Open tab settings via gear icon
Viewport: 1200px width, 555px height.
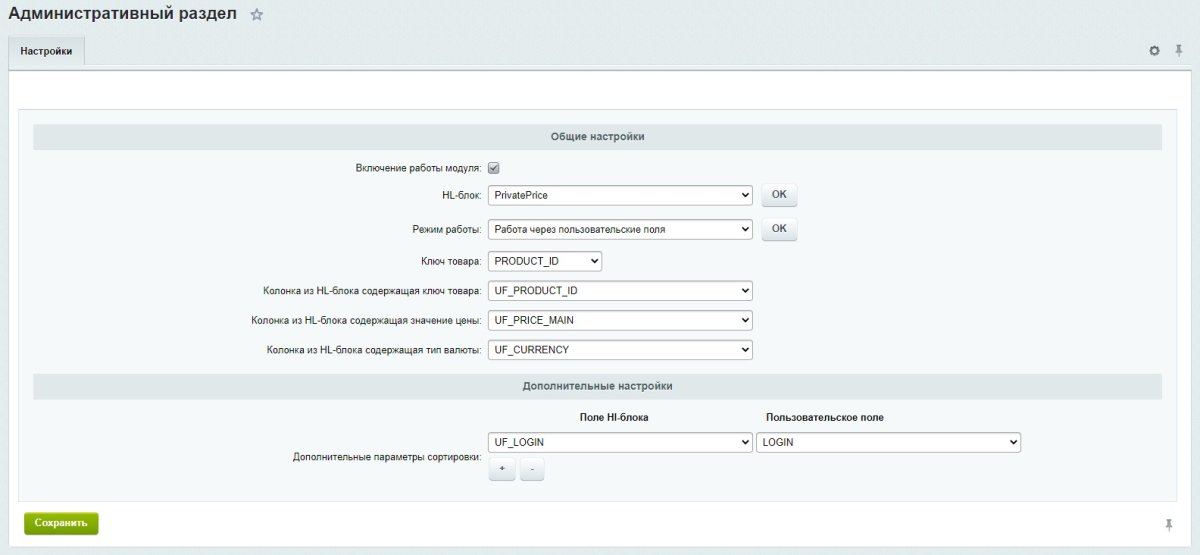point(1155,50)
